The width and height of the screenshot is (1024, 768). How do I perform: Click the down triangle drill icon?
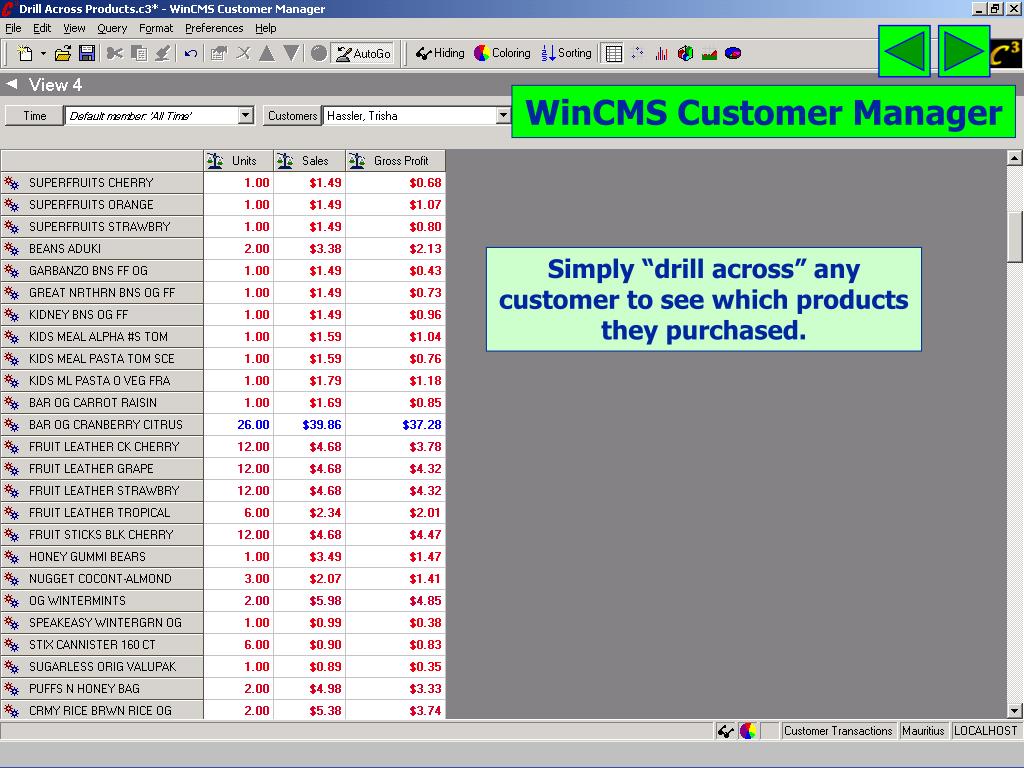(x=291, y=54)
